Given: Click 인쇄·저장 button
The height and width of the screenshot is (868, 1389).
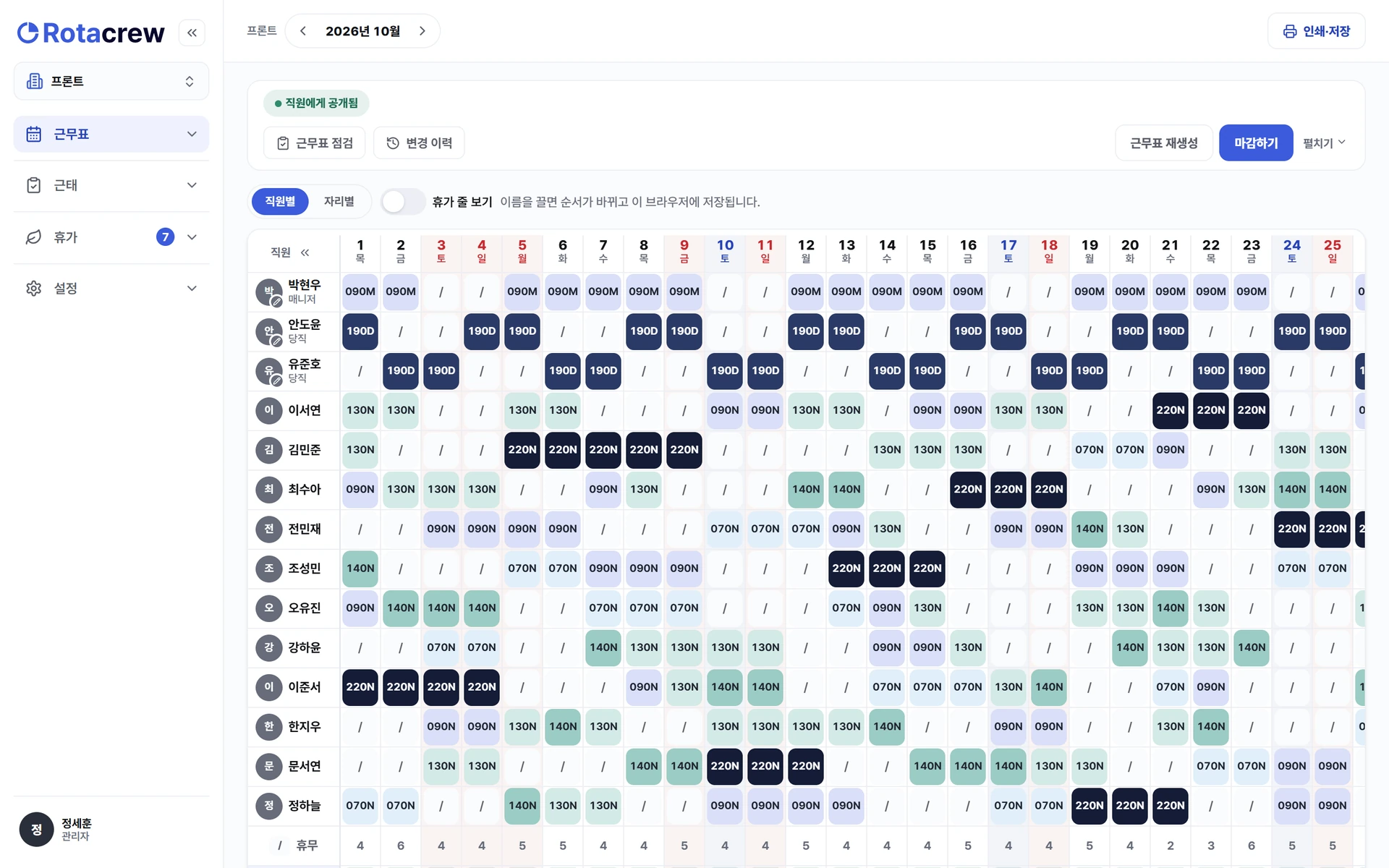Looking at the screenshot, I should [1317, 31].
